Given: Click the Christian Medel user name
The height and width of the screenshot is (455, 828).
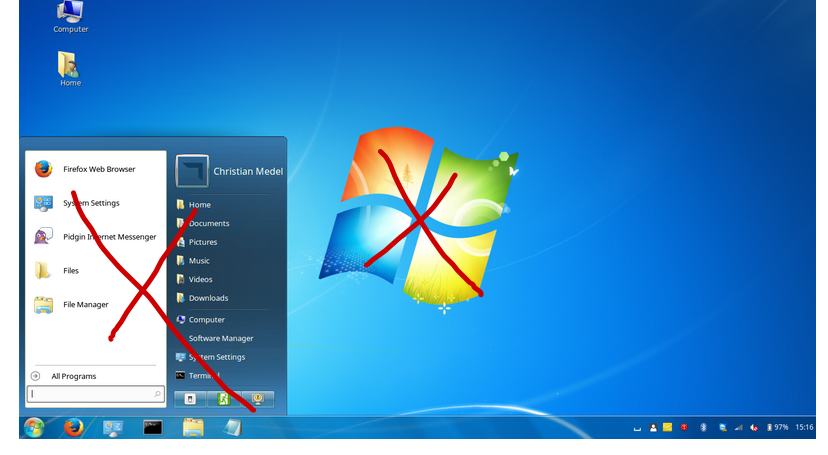Looking at the screenshot, I should click(x=248, y=171).
